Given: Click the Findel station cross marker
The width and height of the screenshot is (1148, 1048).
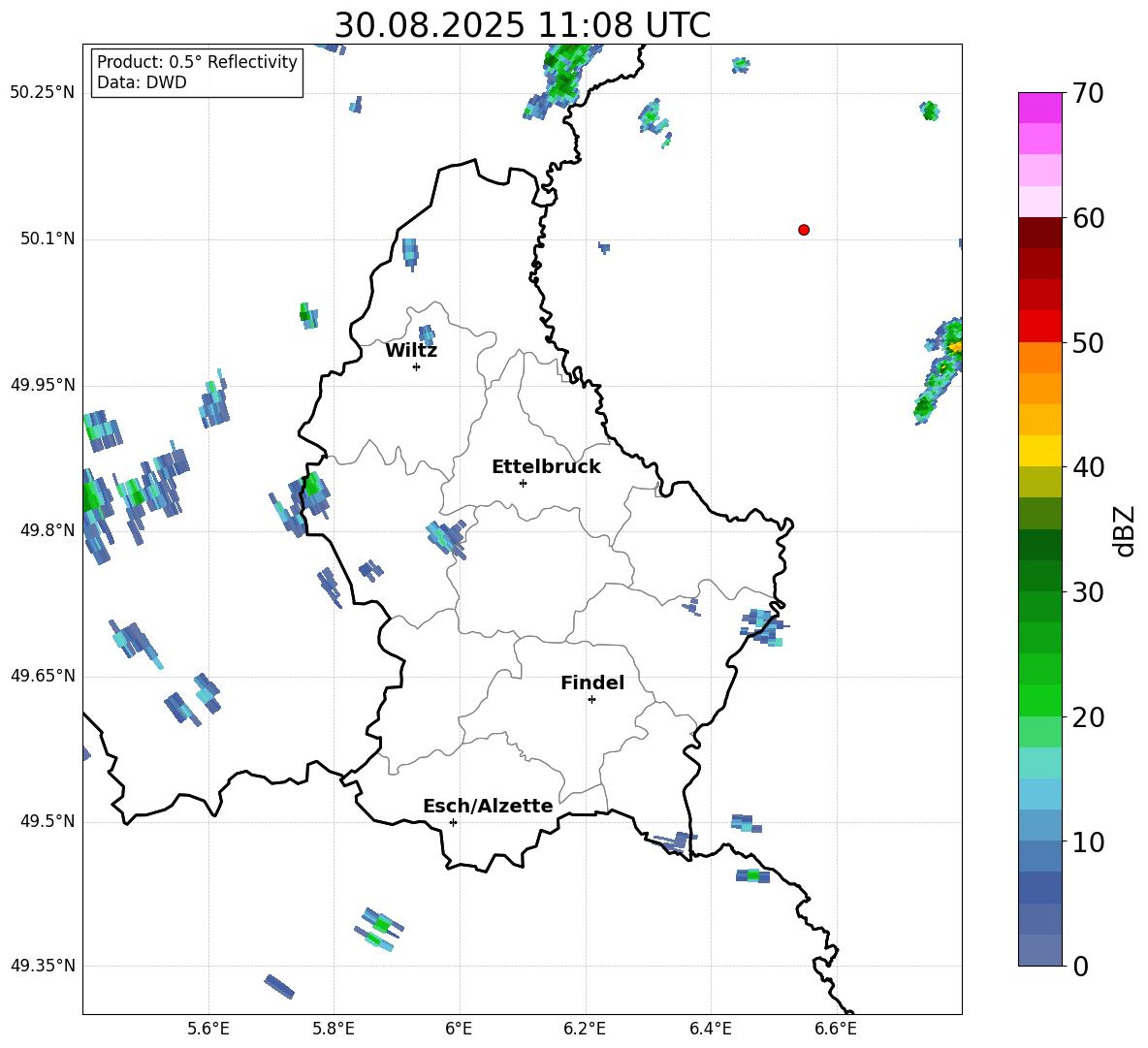Looking at the screenshot, I should 591,699.
